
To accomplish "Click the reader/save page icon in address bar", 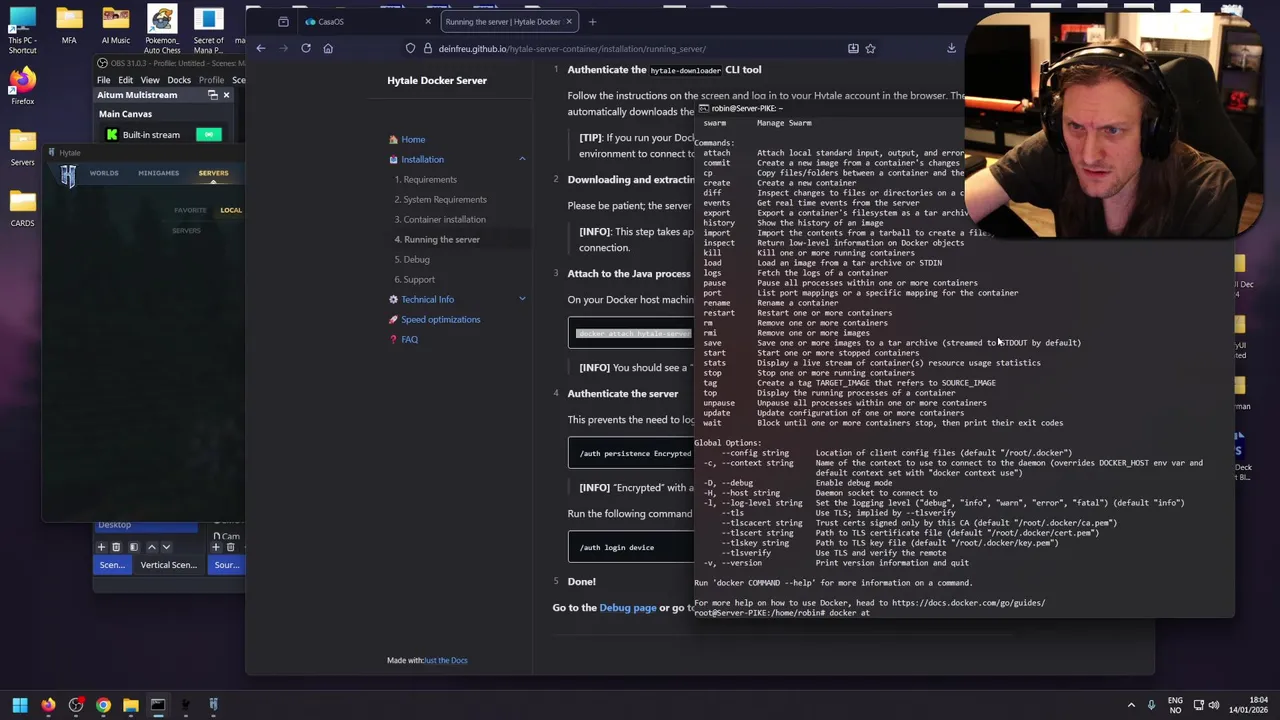I will tap(853, 48).
